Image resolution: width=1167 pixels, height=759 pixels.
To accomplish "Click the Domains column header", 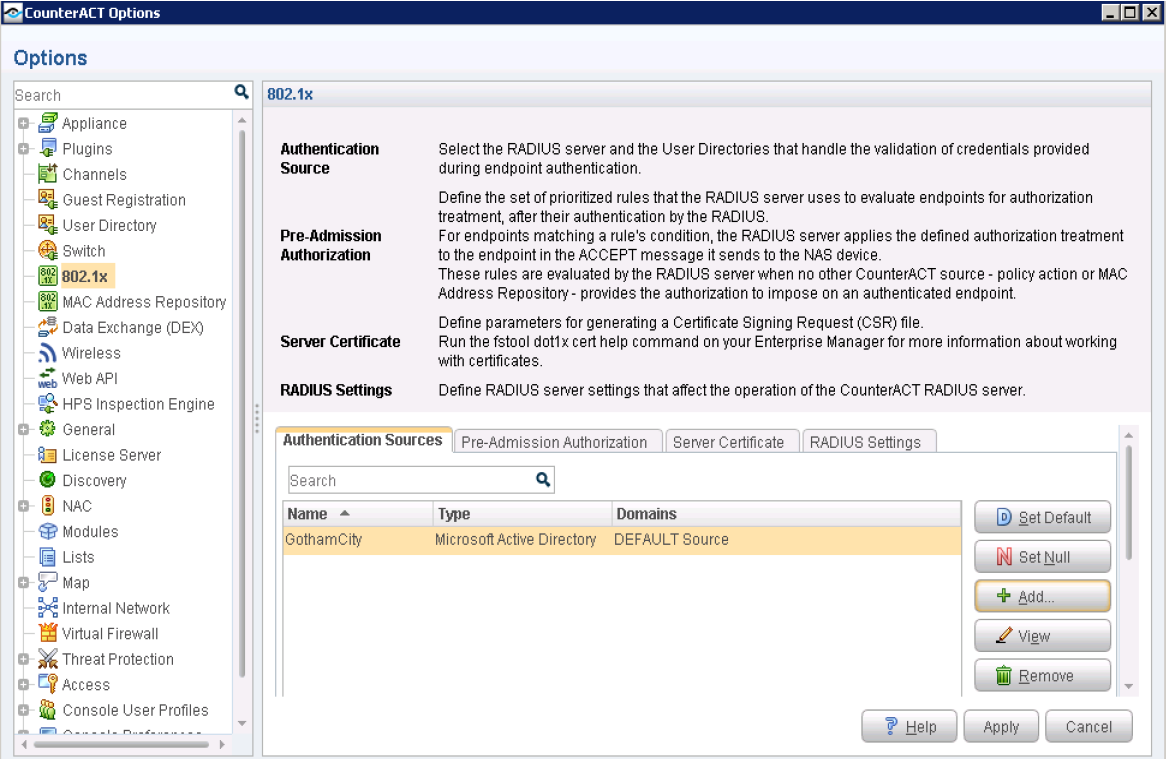I will tap(786, 514).
